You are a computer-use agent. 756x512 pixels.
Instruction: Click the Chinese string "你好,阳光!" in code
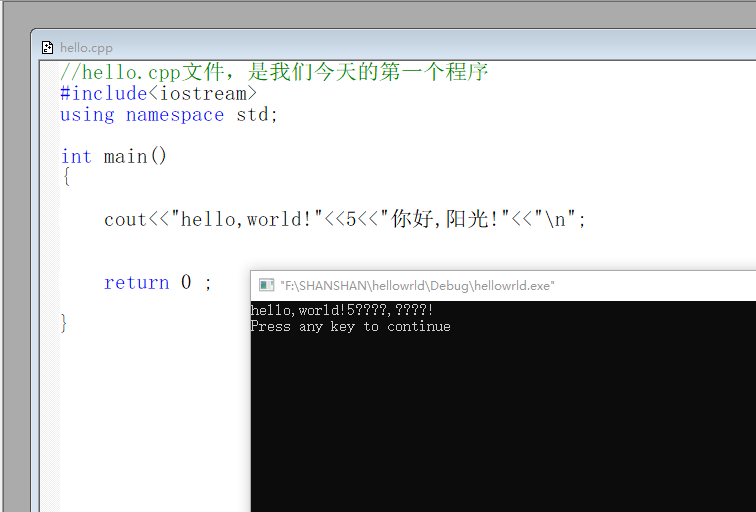[445, 219]
